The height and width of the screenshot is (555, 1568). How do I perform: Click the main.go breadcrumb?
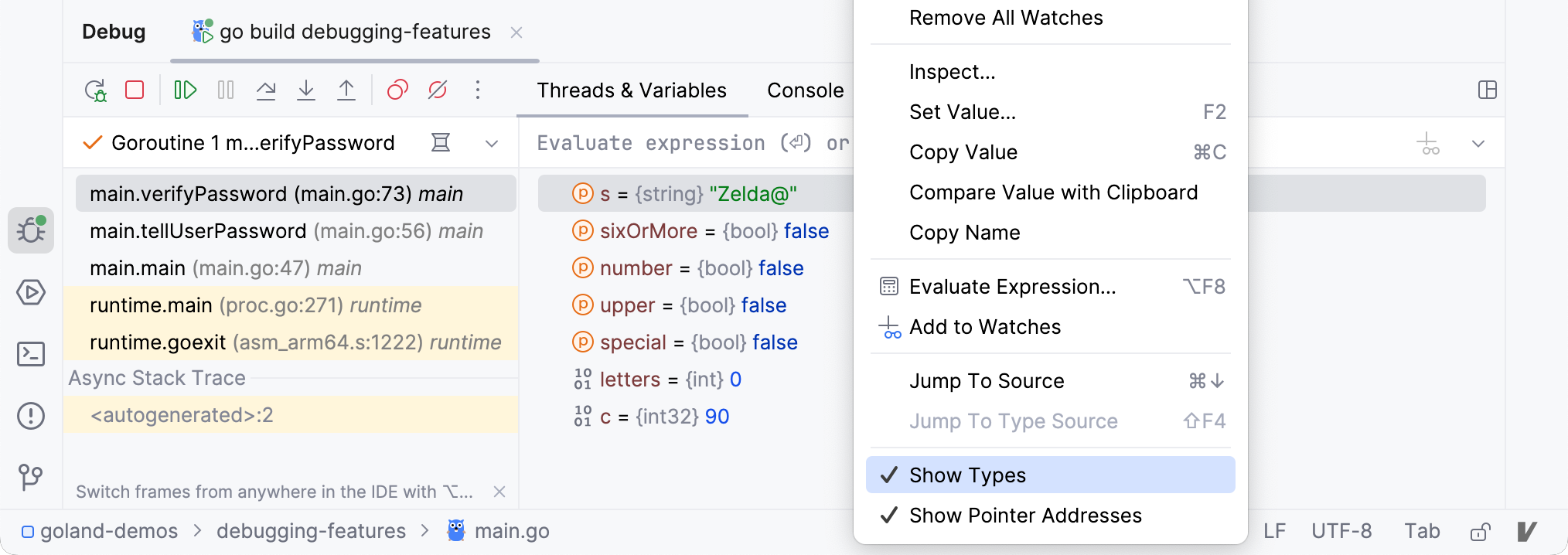click(x=511, y=531)
